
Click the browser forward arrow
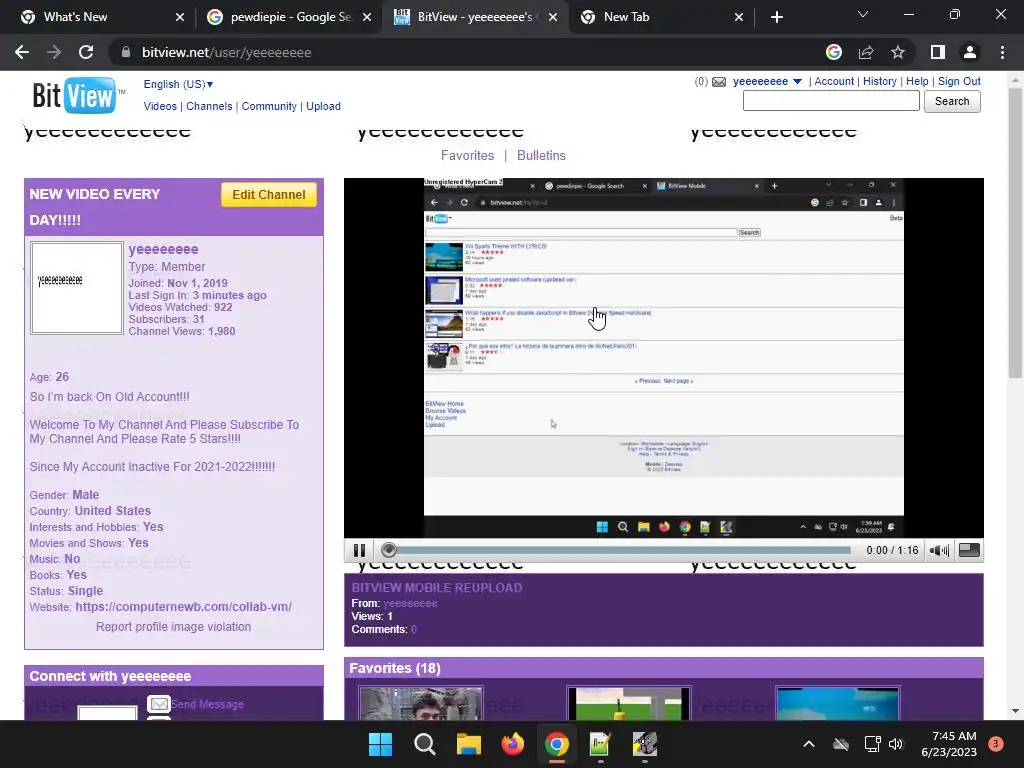pos(54,52)
